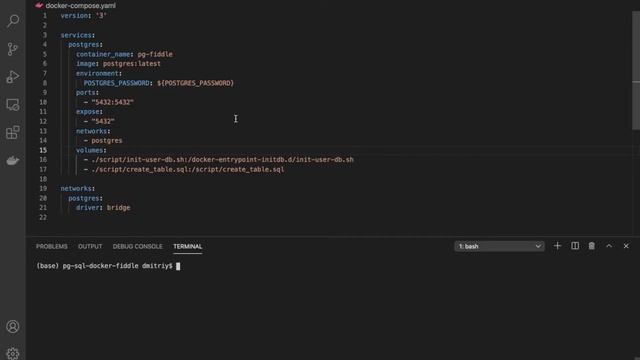This screenshot has height=360, width=640.
Task: Place cursor on 'environment:' key
Action: click(99, 73)
